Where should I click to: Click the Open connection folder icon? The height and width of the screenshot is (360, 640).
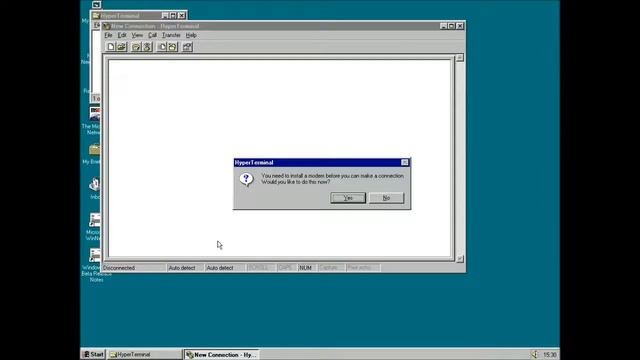pyautogui.click(x=122, y=47)
